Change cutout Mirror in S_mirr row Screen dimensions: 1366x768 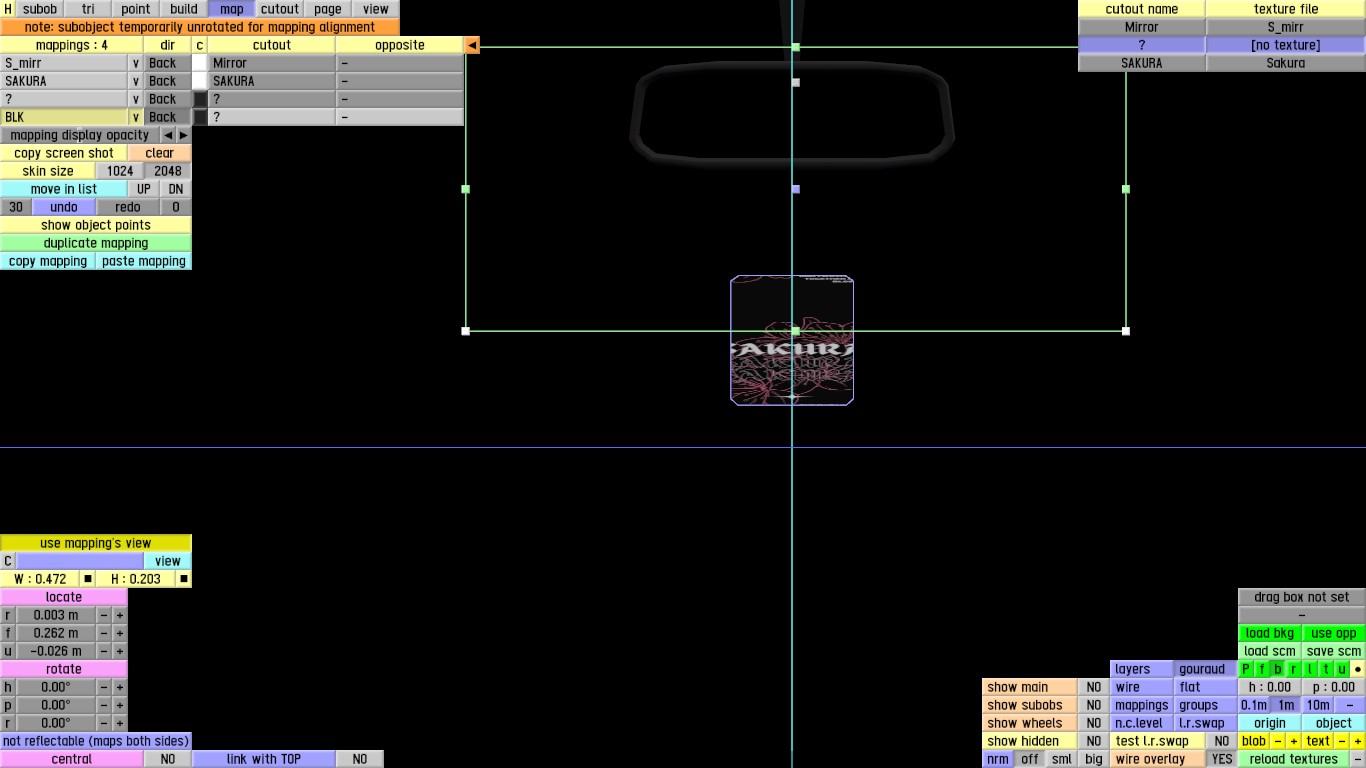tap(272, 63)
